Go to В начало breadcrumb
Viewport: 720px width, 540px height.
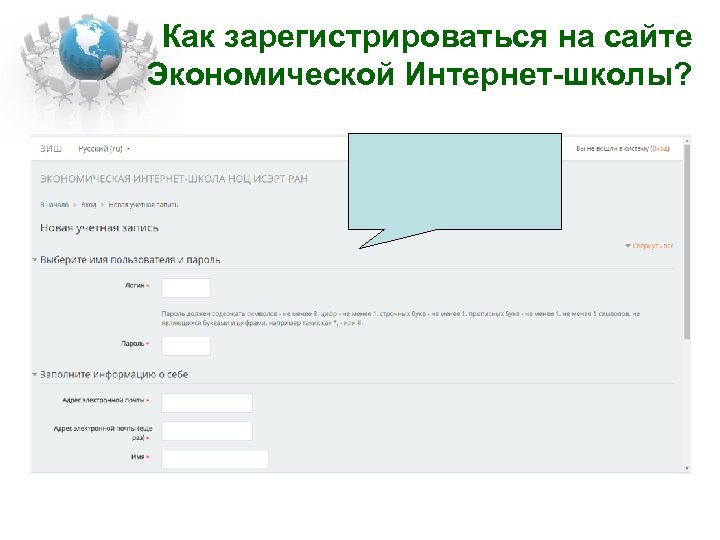(x=54, y=205)
